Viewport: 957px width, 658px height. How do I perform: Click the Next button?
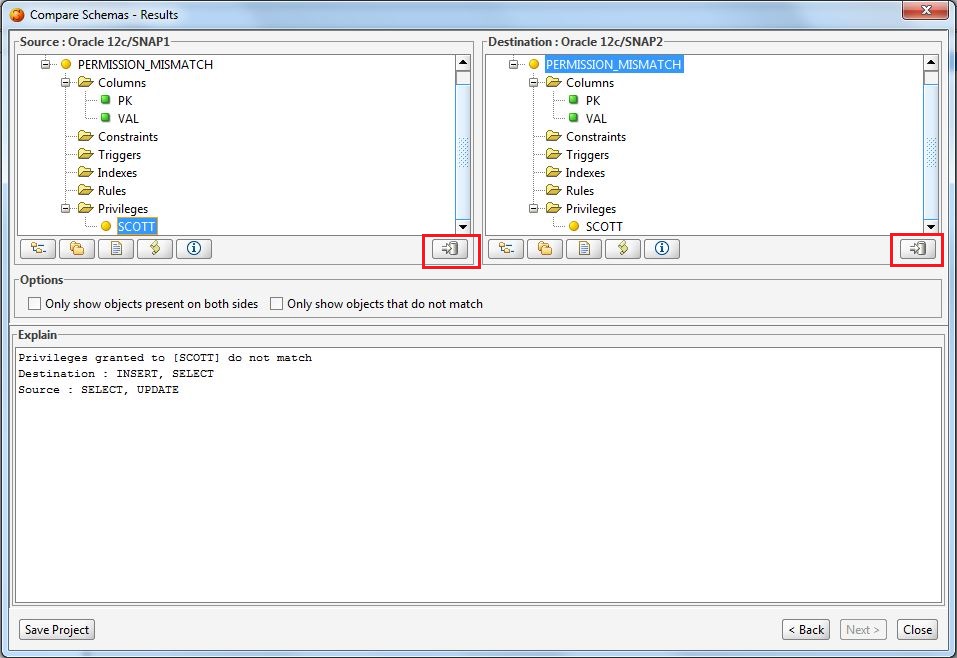(862, 629)
